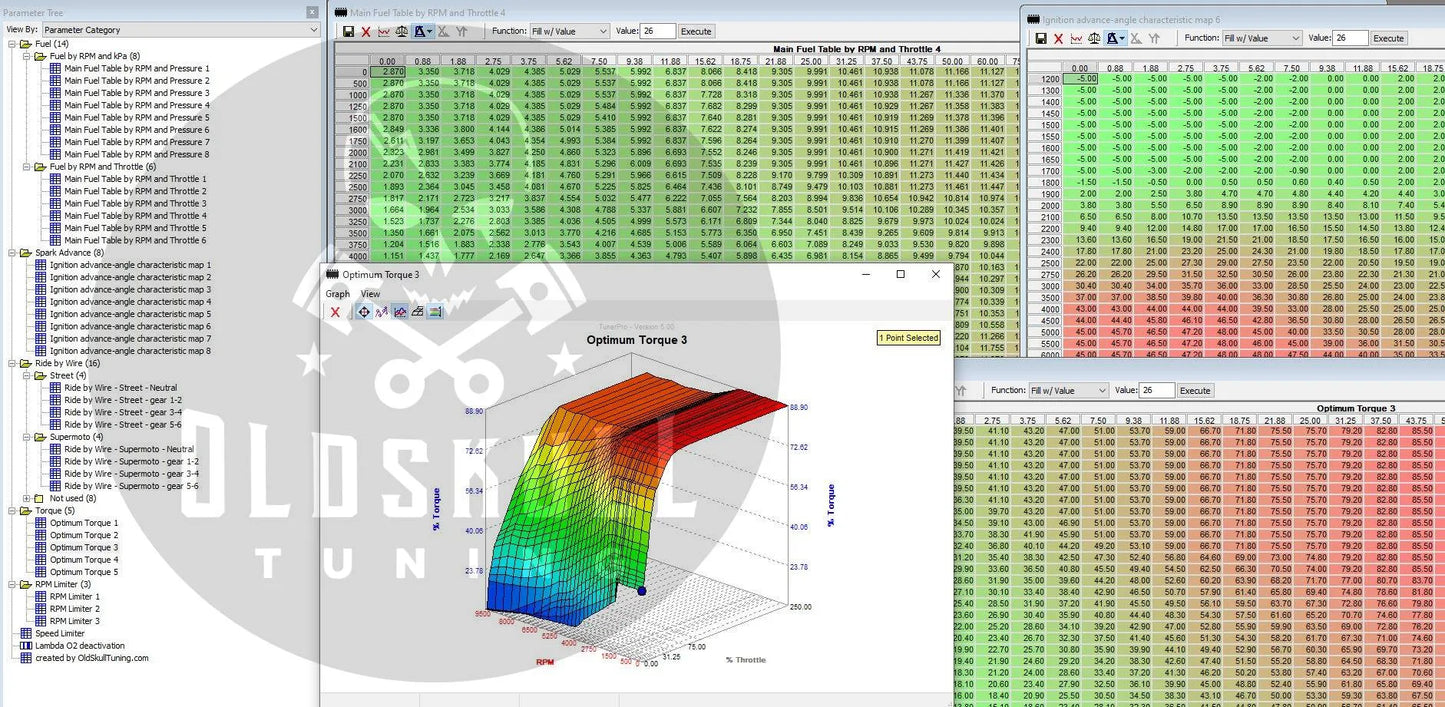Open graph view icon in Main Fuel Table toolbar

[384, 32]
